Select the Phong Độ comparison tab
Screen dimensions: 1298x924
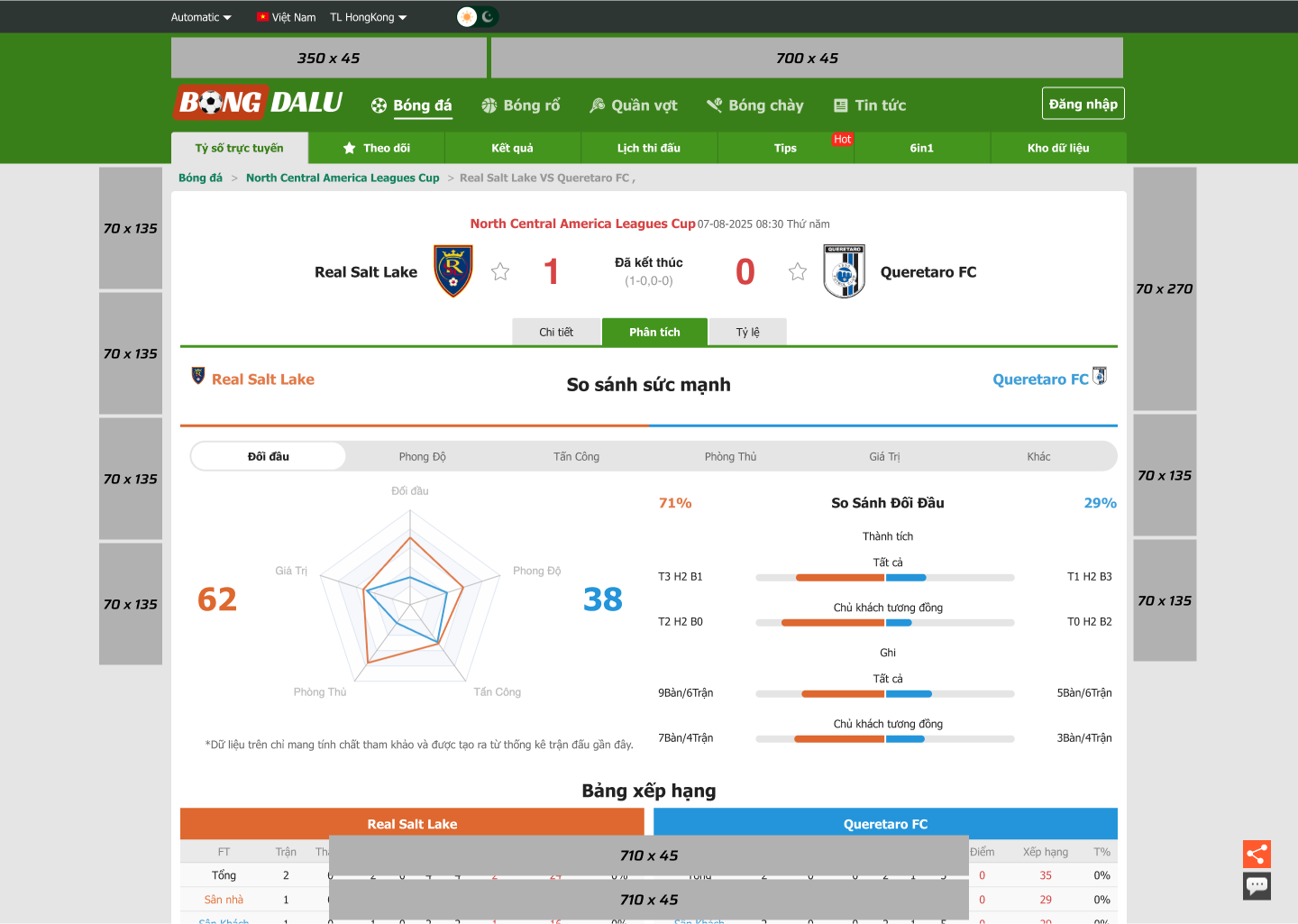(x=422, y=457)
